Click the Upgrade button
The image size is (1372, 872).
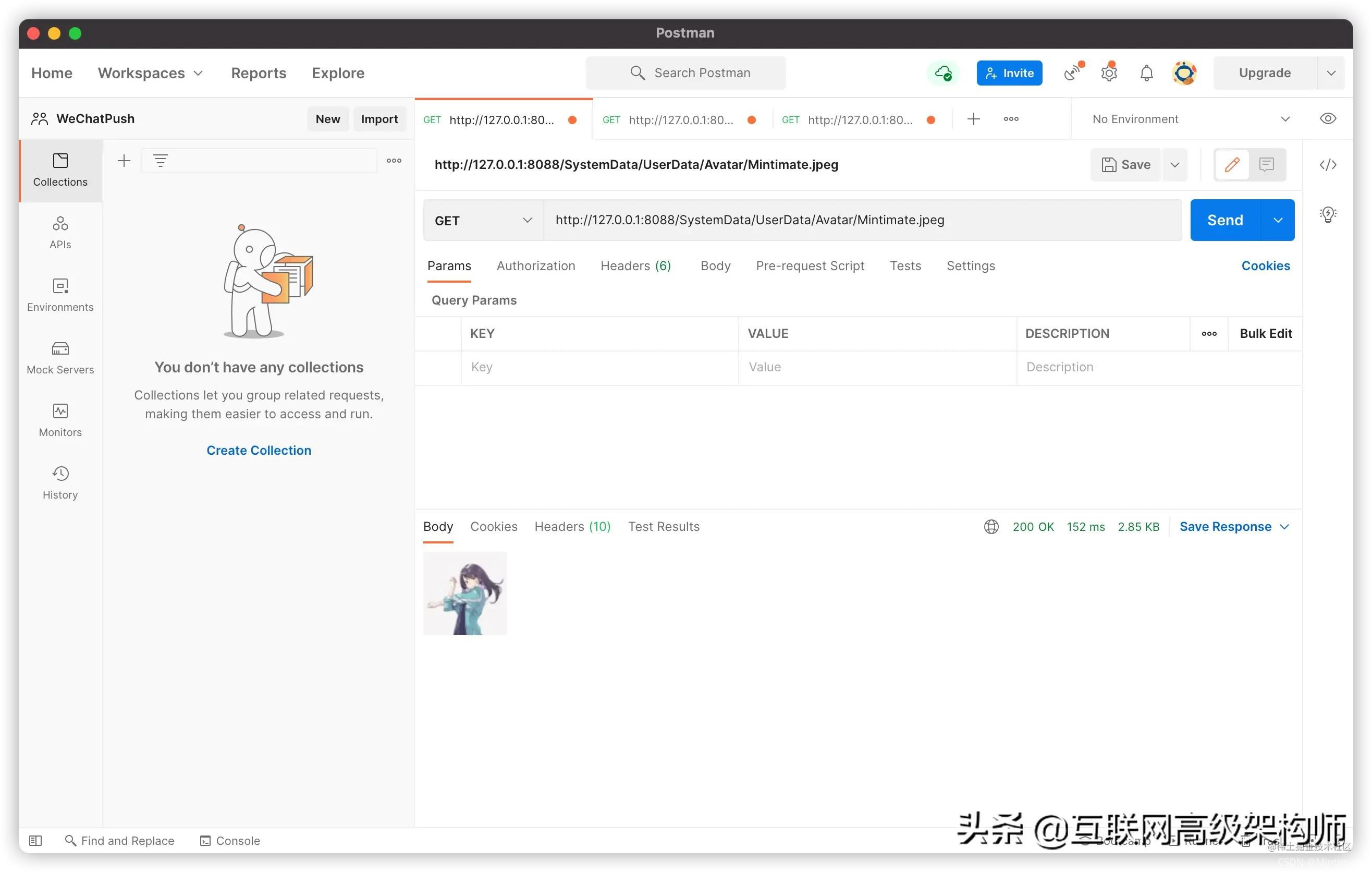(1264, 73)
